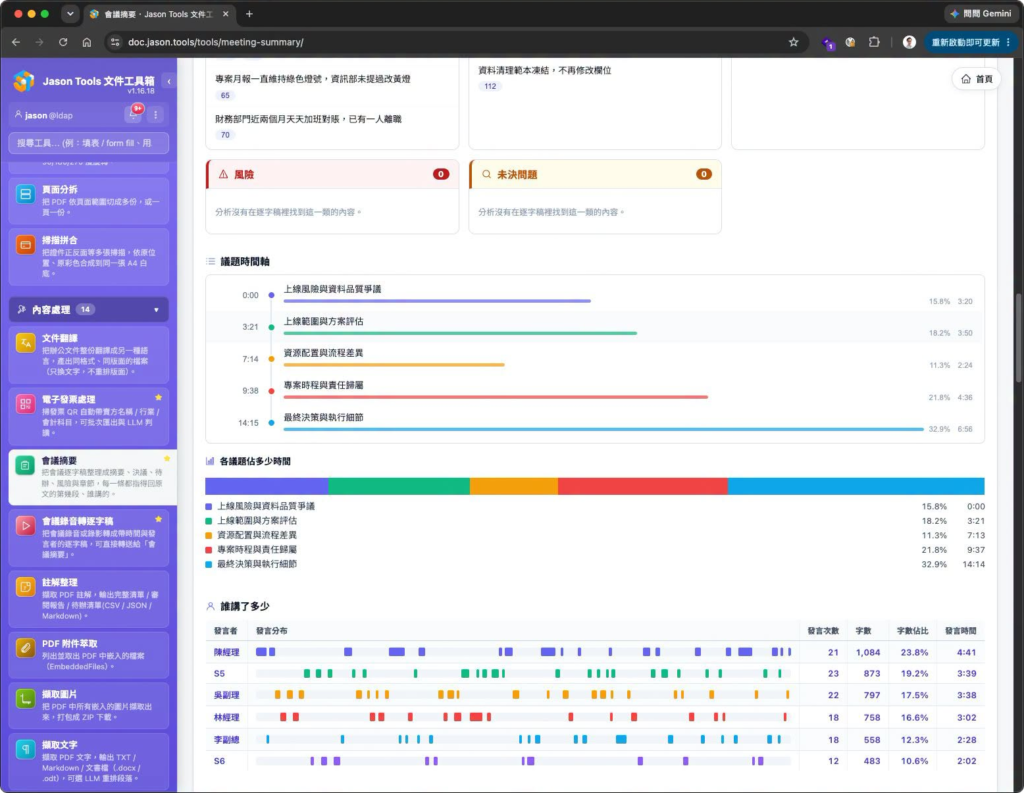Viewport: 1024px width, 793px height.
Task: Open the Chrome profile avatar
Action: coord(909,42)
